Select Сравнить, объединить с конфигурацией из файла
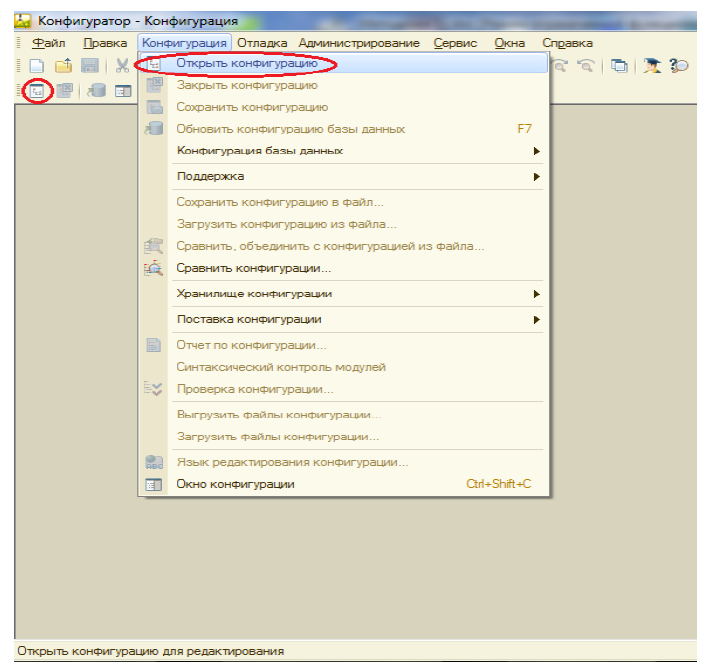 [x=344, y=246]
